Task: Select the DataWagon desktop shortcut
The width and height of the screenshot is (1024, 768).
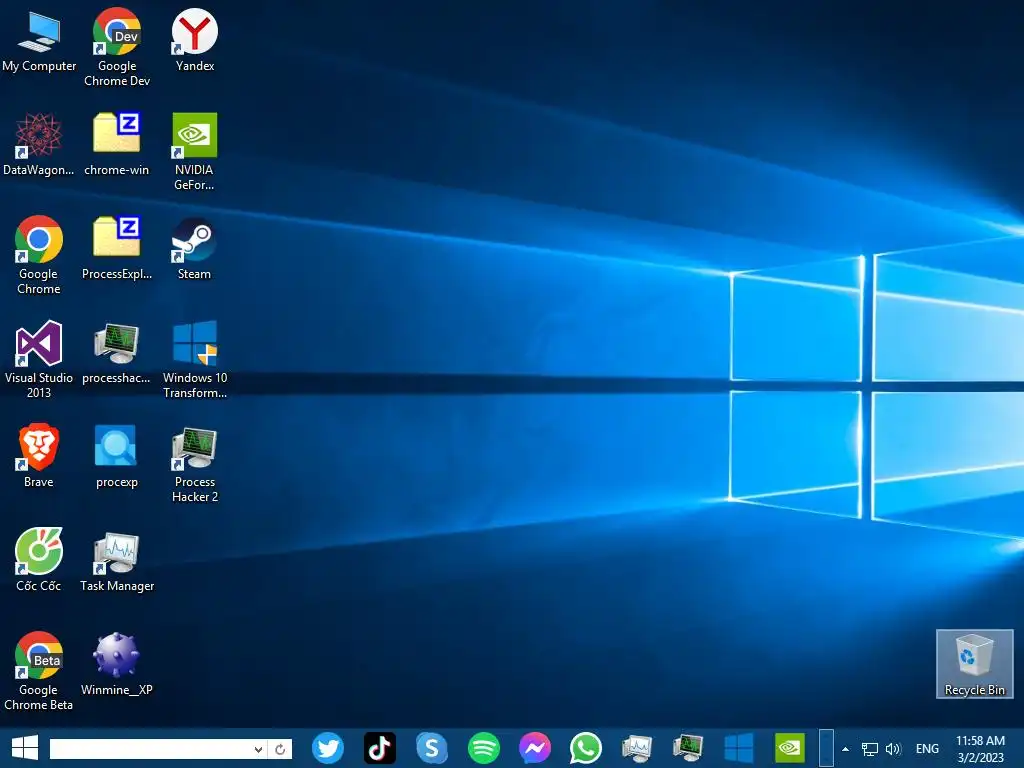Action: coord(39,144)
